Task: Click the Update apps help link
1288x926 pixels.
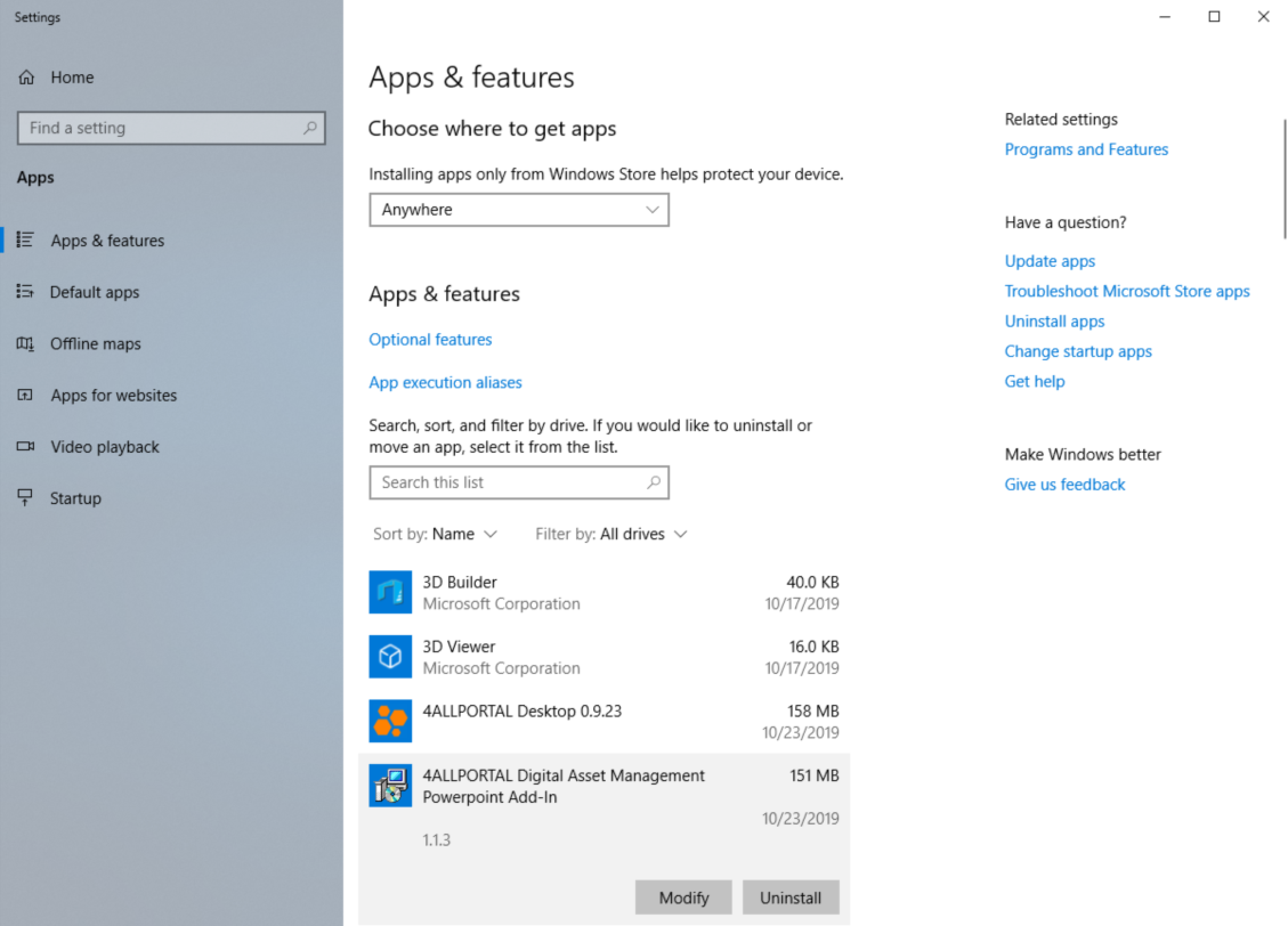Action: [1050, 261]
